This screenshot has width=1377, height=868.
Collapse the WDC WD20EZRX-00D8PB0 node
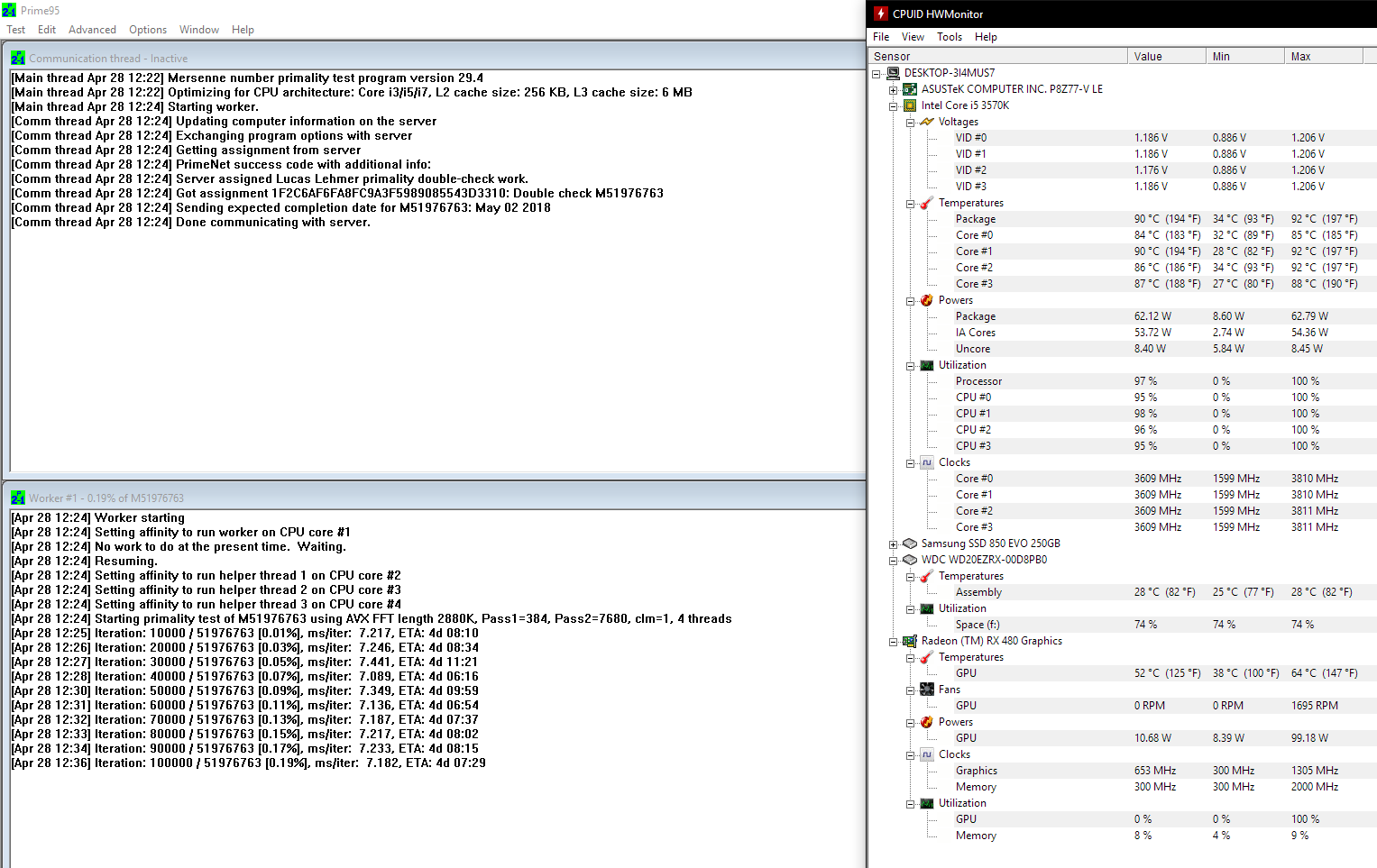894,560
